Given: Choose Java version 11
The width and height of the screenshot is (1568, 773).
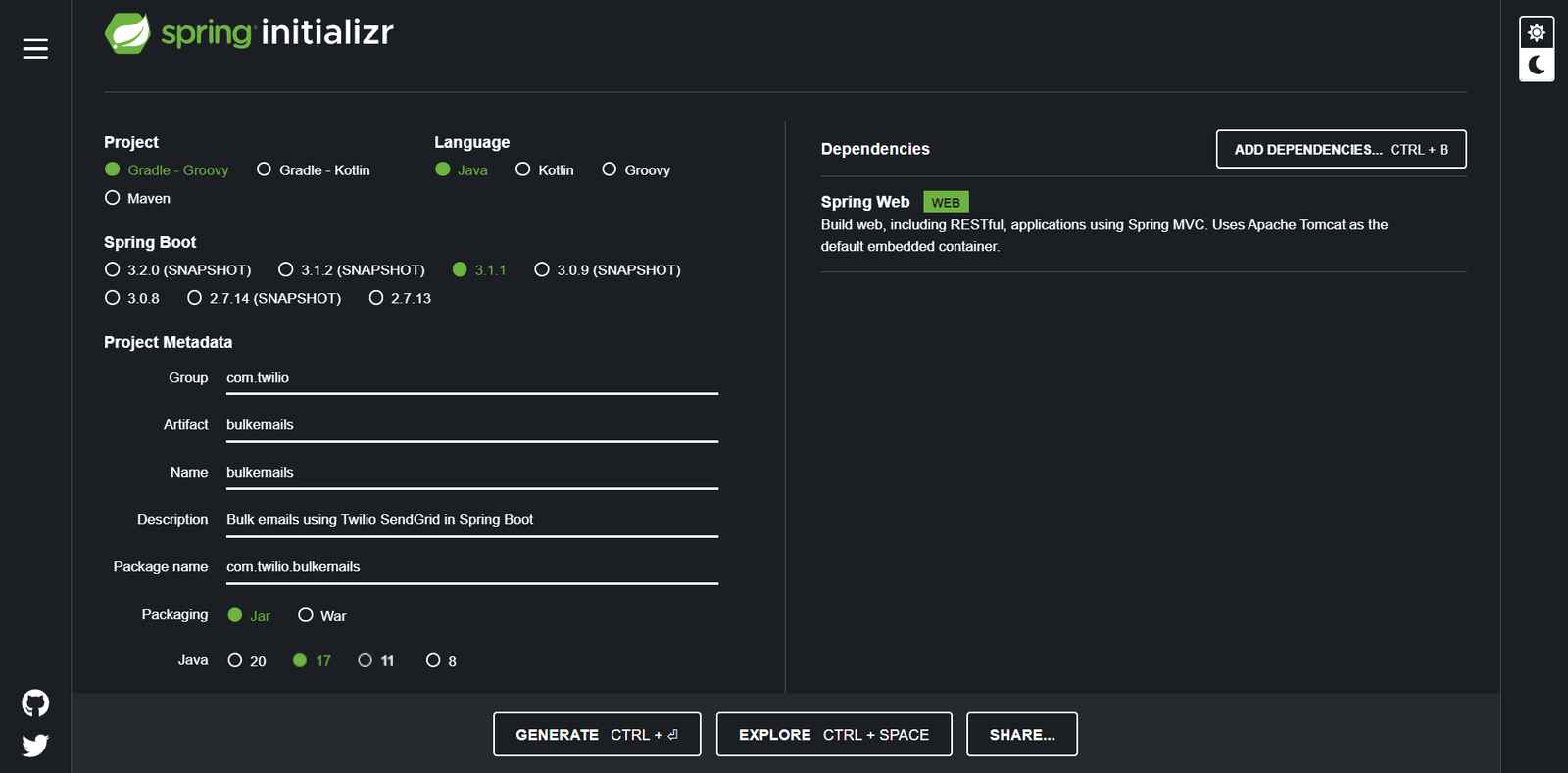Looking at the screenshot, I should click(x=376, y=661).
